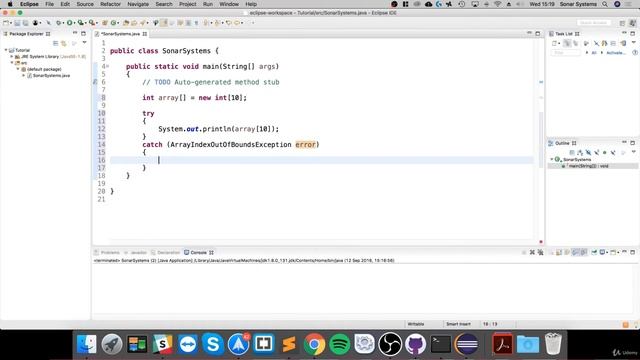Collapse All in Package Explorer toolbar
This screenshot has height=360, width=640.
click(55, 43)
